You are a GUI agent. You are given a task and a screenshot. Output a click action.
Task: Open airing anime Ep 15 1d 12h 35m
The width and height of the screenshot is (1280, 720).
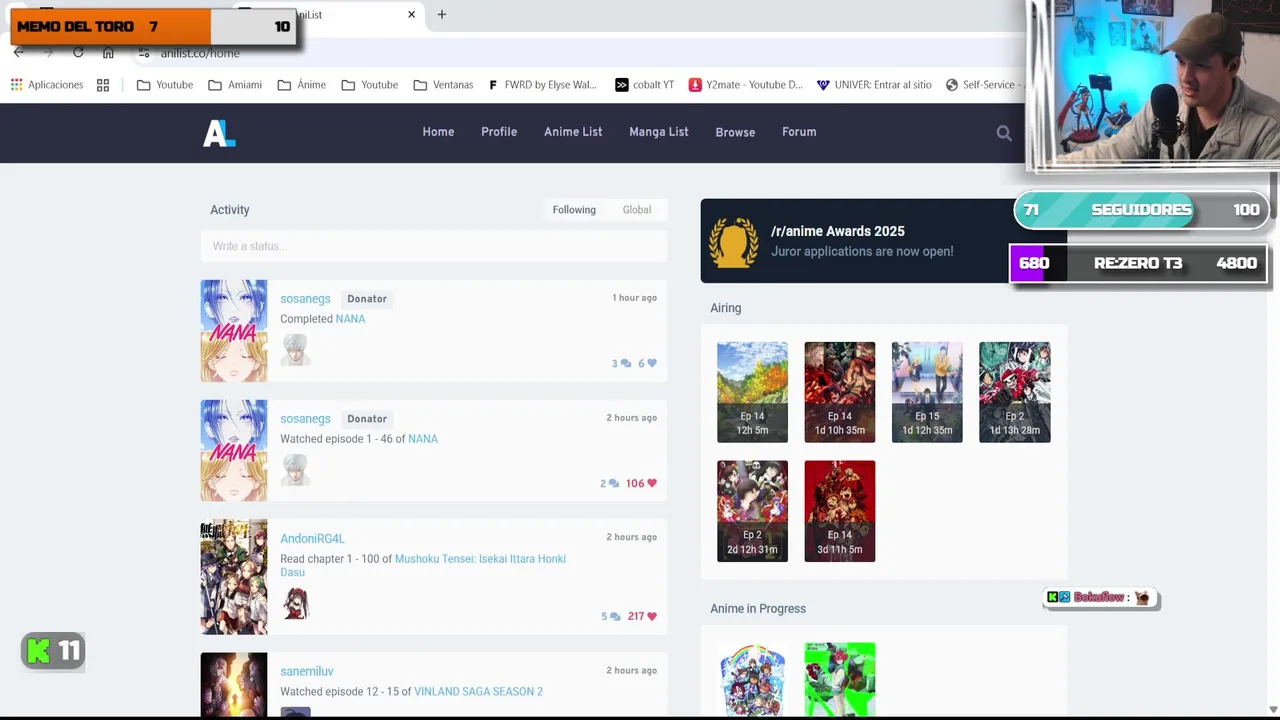[x=927, y=392]
